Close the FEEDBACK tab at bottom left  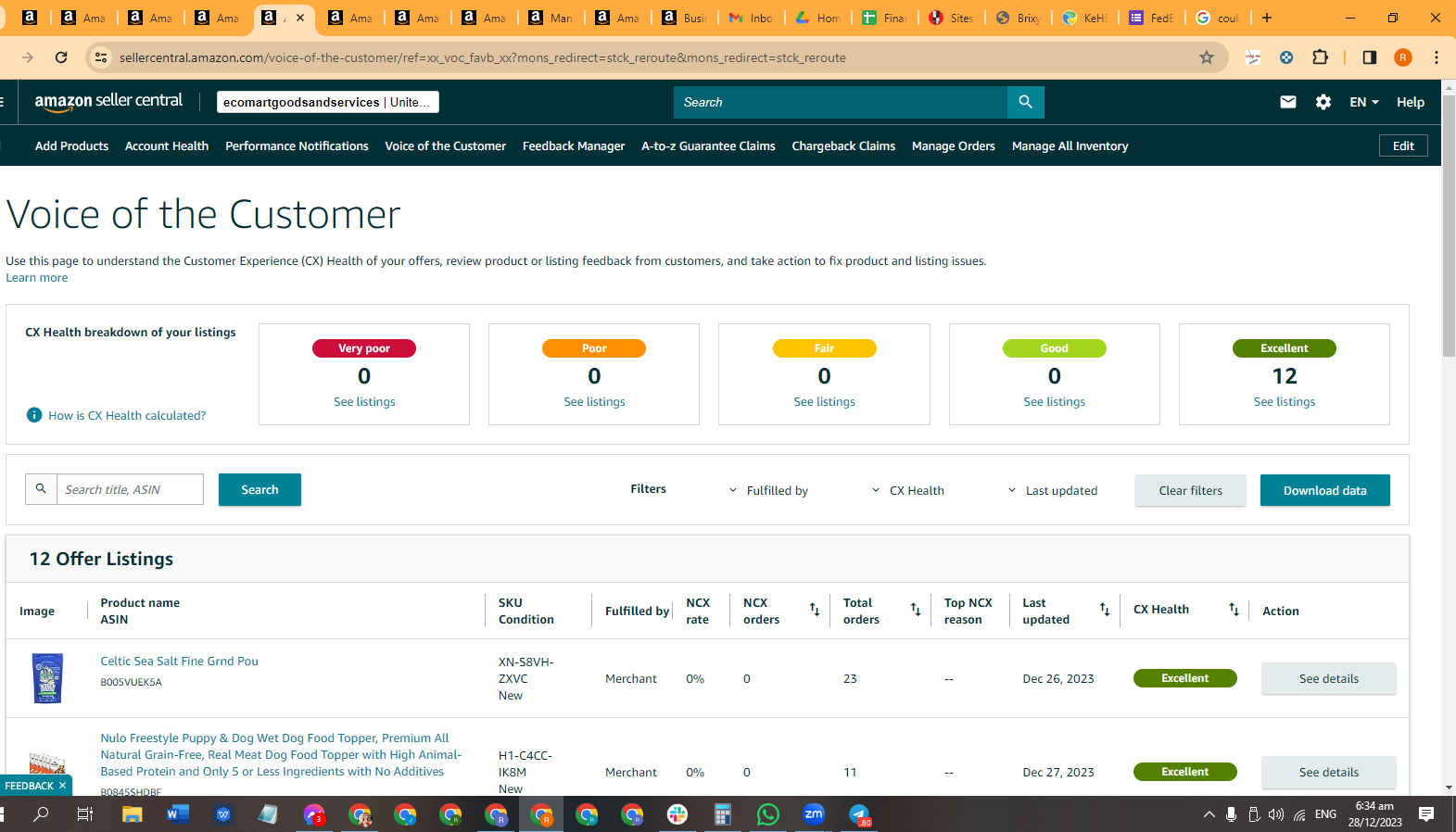click(62, 786)
